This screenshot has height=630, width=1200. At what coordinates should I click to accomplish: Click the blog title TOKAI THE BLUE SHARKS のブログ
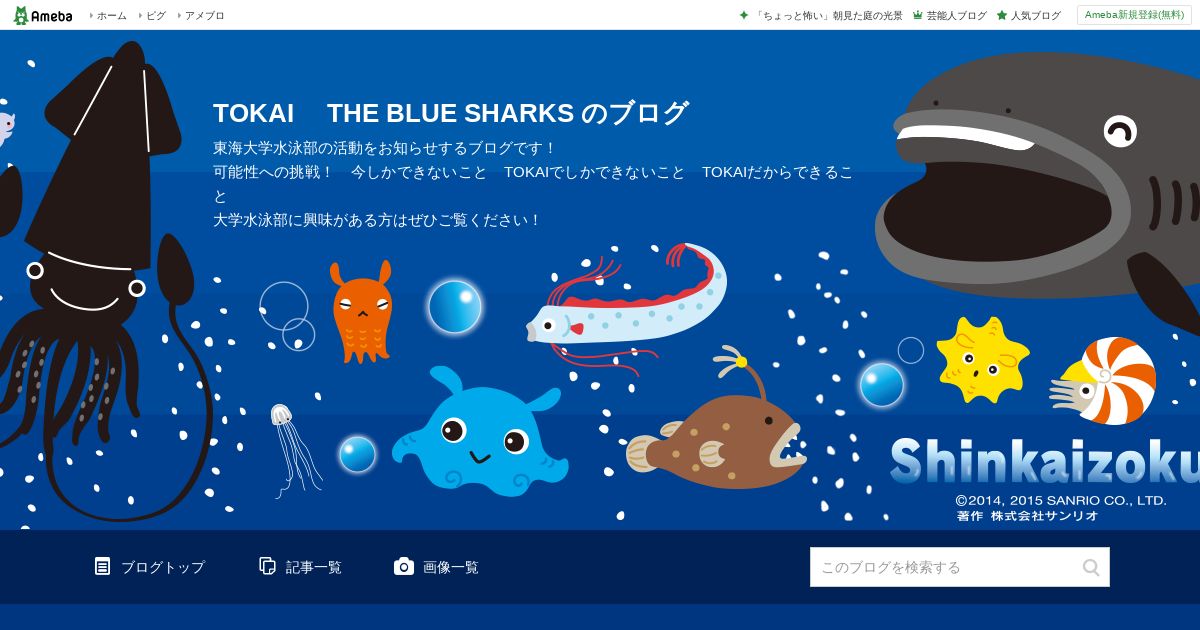click(451, 113)
